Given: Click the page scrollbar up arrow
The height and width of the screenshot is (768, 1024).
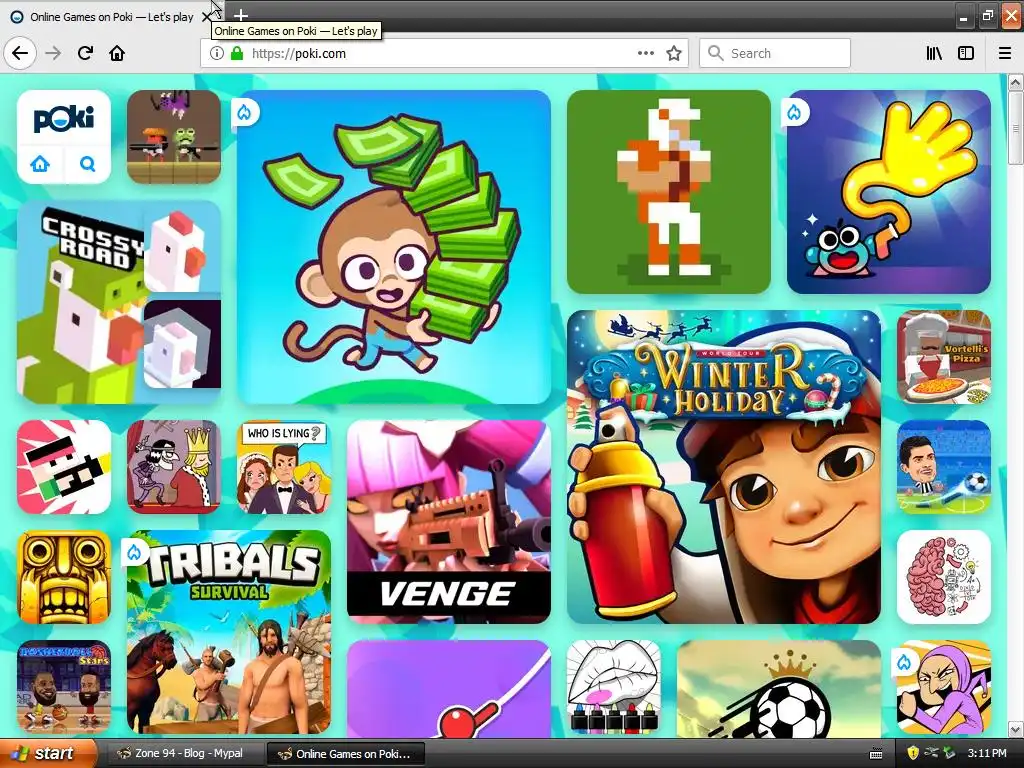Looking at the screenshot, I should pos(1016,82).
